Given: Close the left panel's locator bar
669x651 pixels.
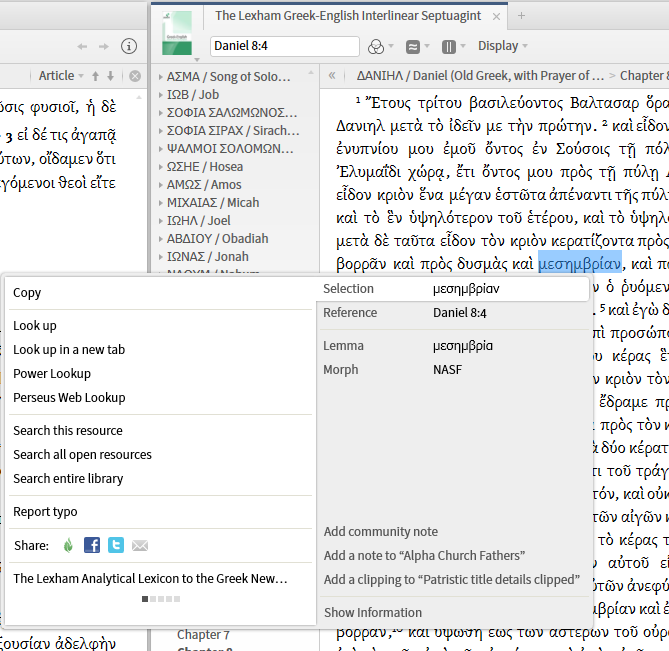Looking at the screenshot, I should pos(135,76).
